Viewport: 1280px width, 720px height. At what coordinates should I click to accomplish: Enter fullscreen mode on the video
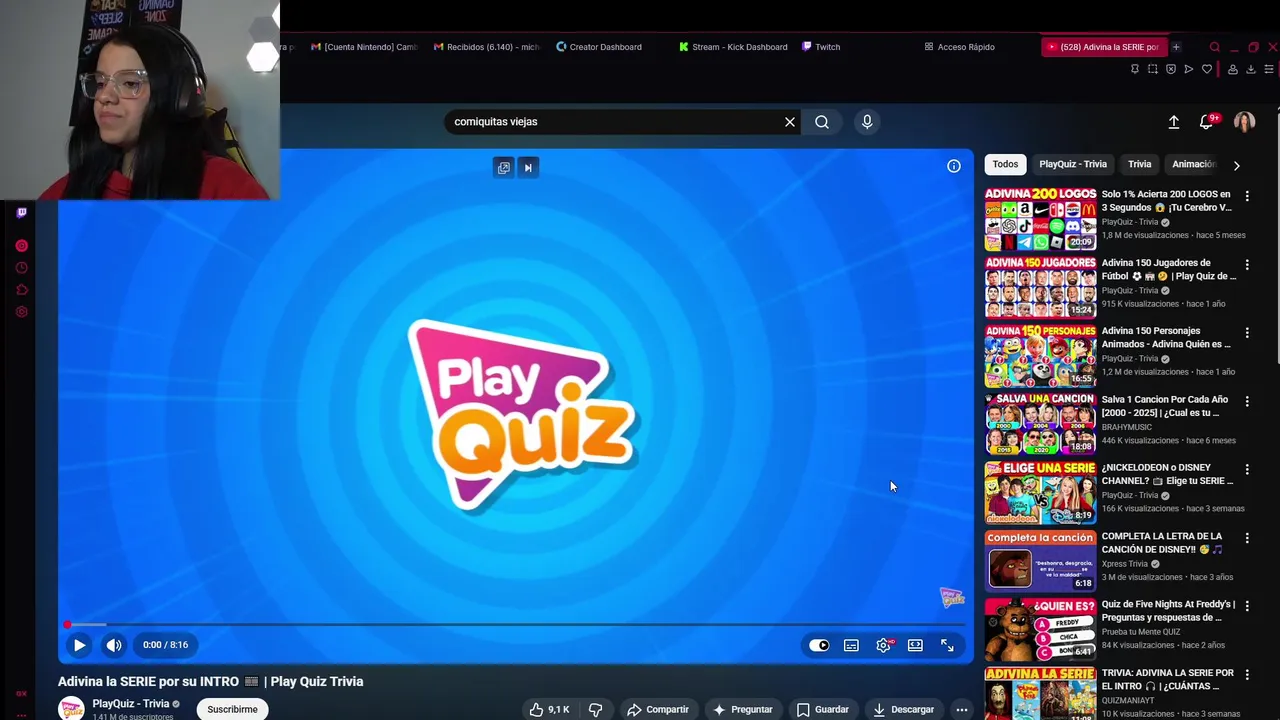[947, 645]
